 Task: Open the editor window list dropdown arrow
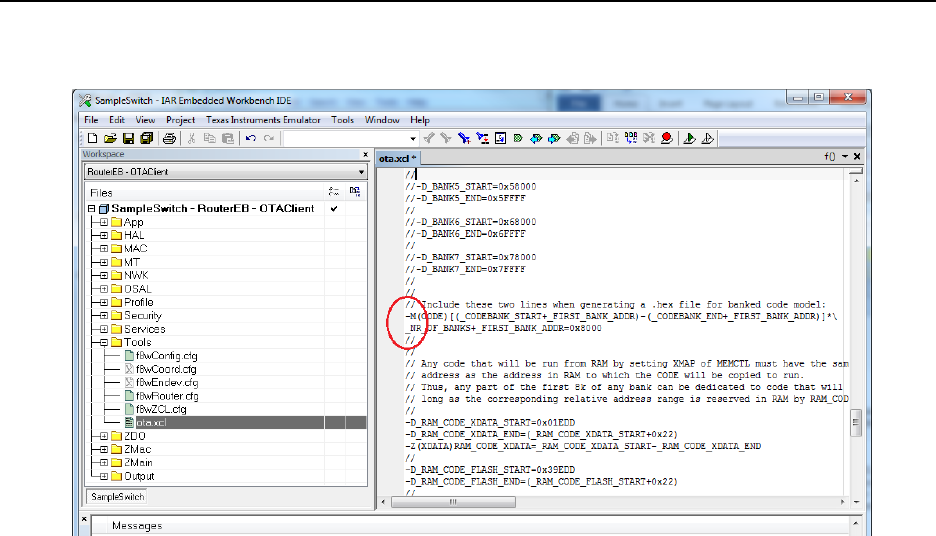click(x=845, y=156)
